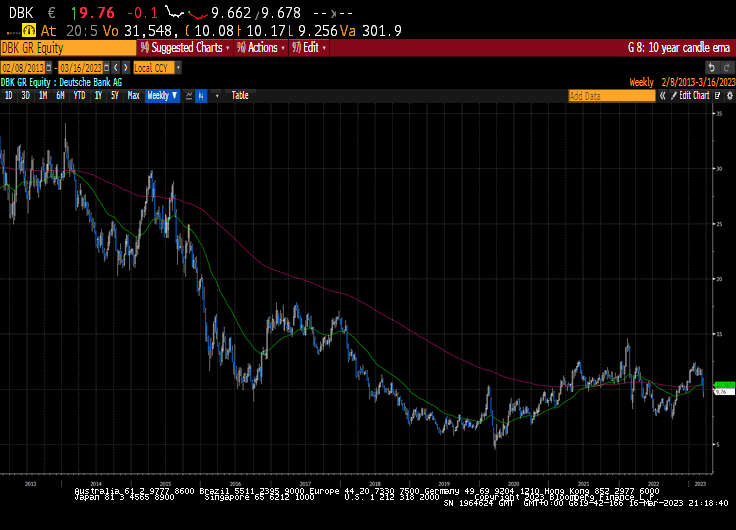Redo the chart change
The width and height of the screenshot is (736, 530).
(x=727, y=68)
